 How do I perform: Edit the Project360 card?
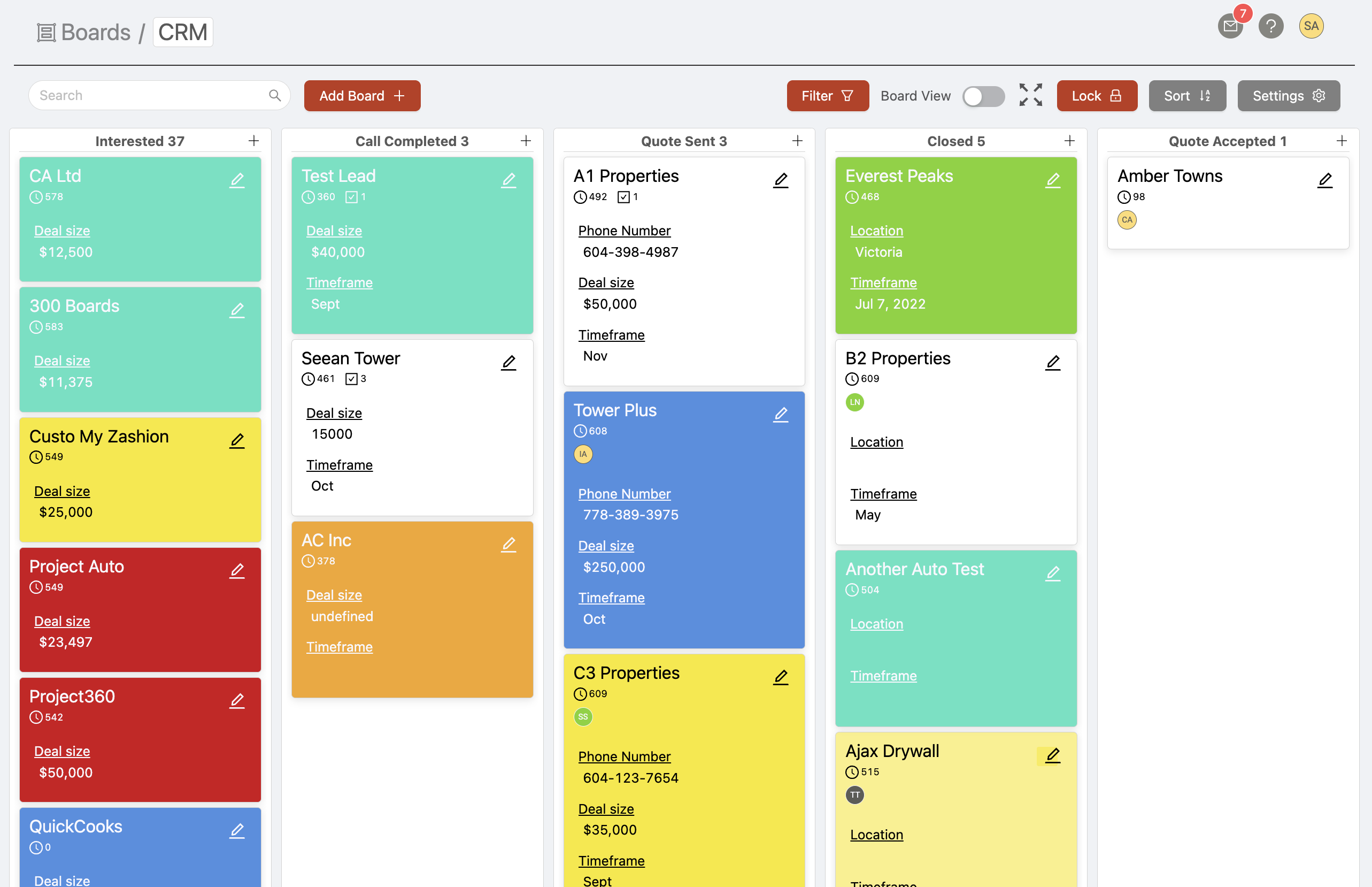tap(237, 701)
